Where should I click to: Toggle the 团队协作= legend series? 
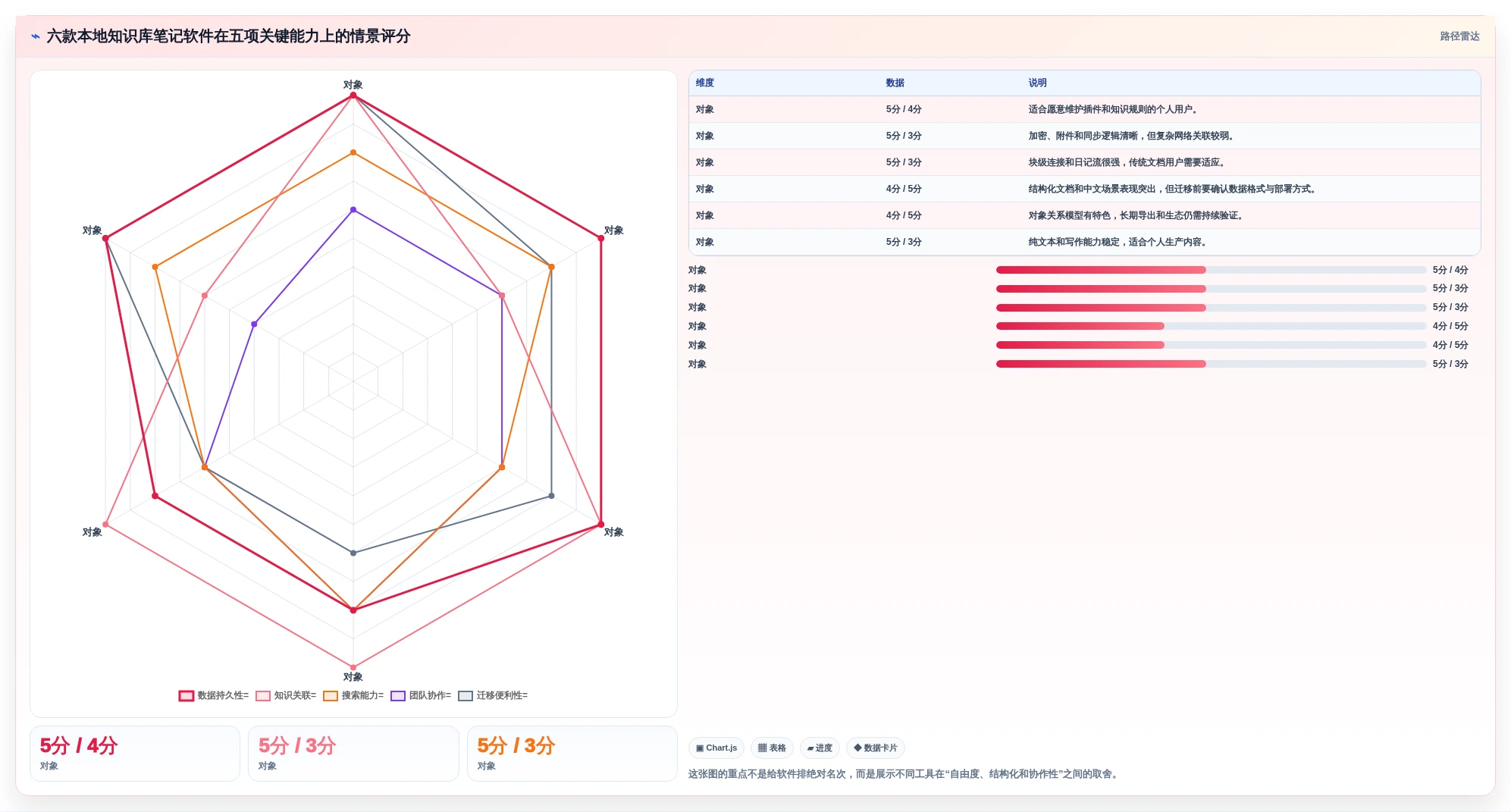421,695
